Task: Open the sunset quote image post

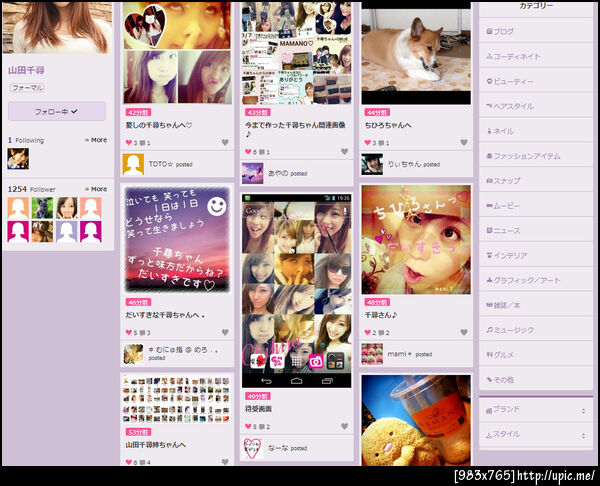Action: (x=177, y=240)
